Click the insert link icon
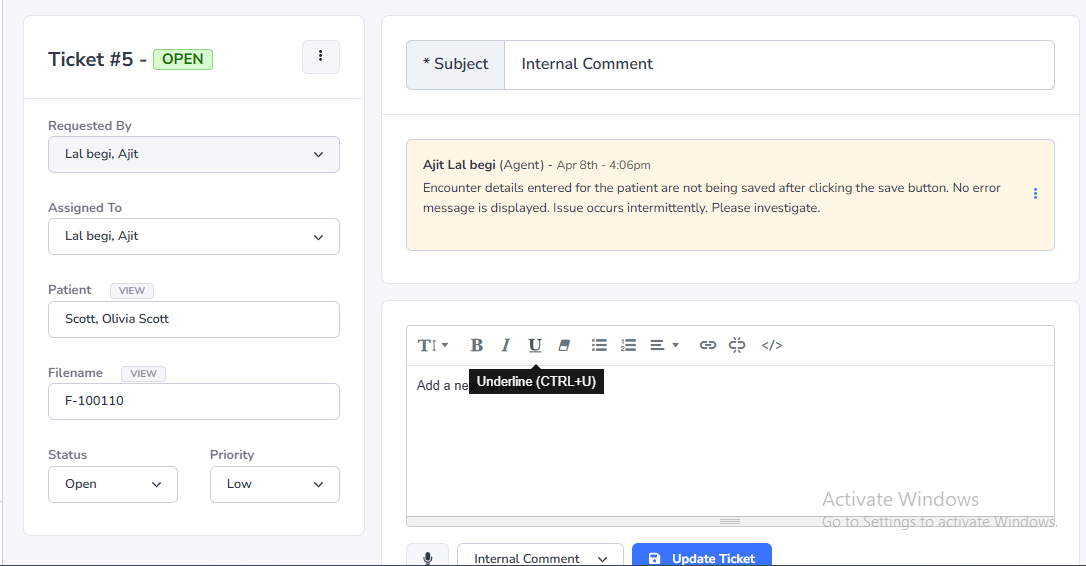Viewport: 1086px width, 566px height. [708, 345]
